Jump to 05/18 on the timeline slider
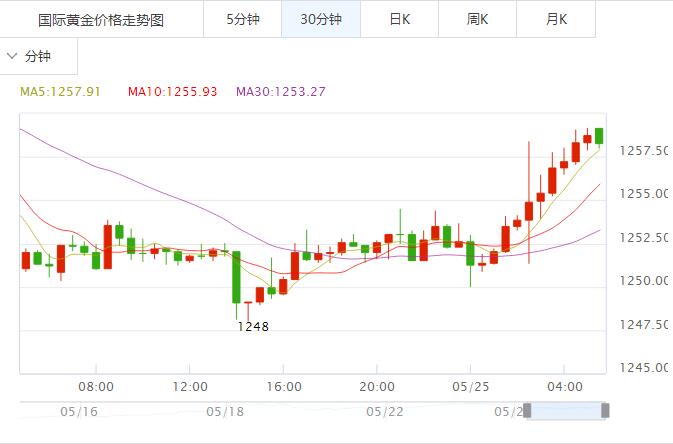Viewport: 673px width, 444px height. [225, 411]
